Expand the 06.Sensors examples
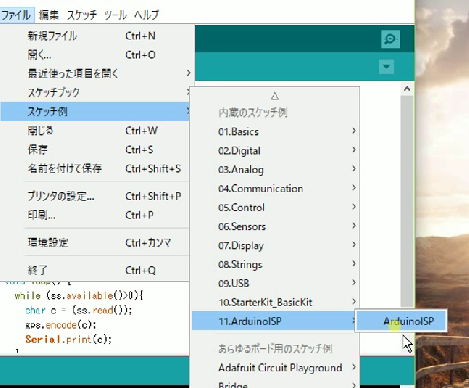This screenshot has width=469, height=388. point(275,226)
